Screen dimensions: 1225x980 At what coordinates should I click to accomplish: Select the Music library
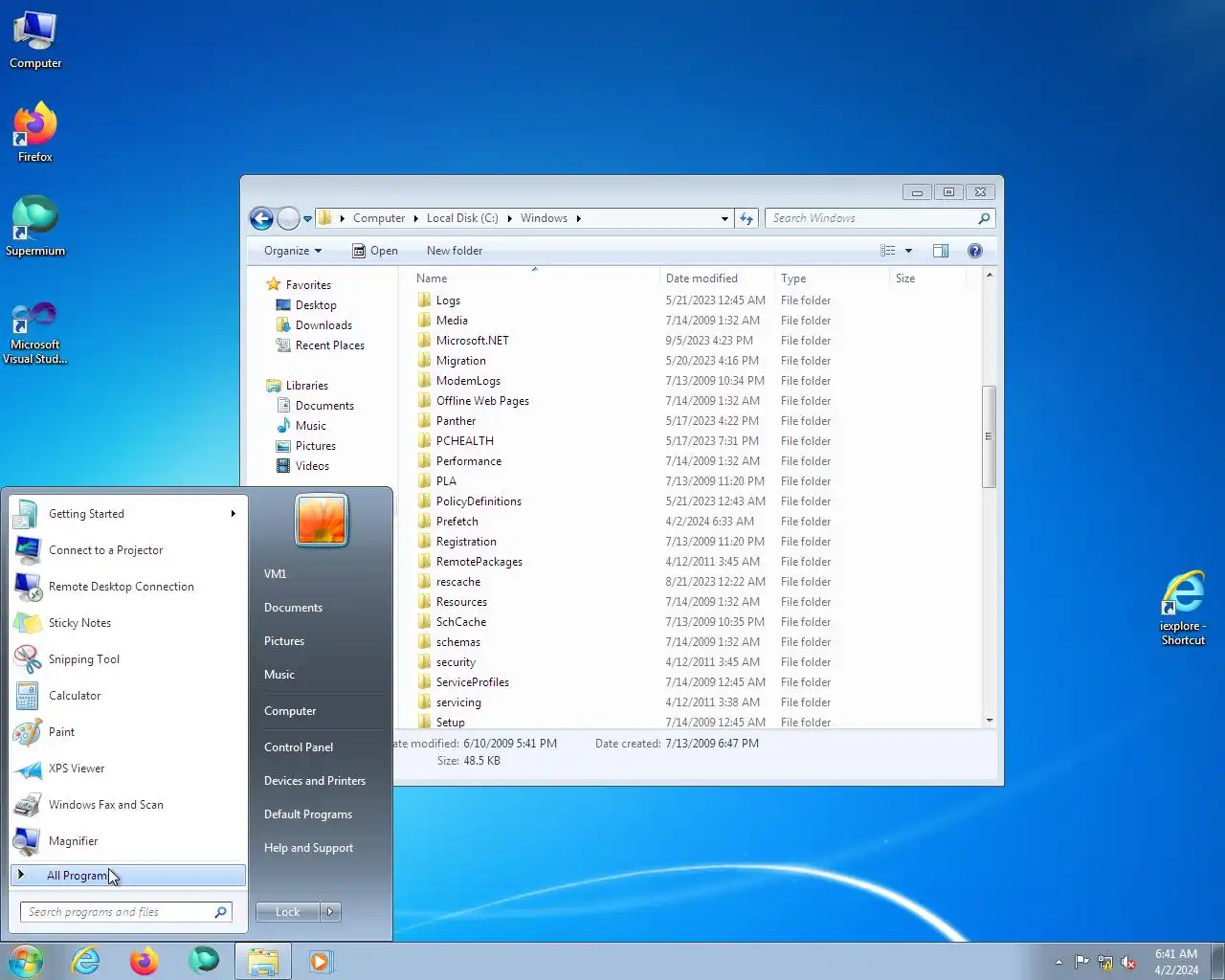tap(310, 426)
